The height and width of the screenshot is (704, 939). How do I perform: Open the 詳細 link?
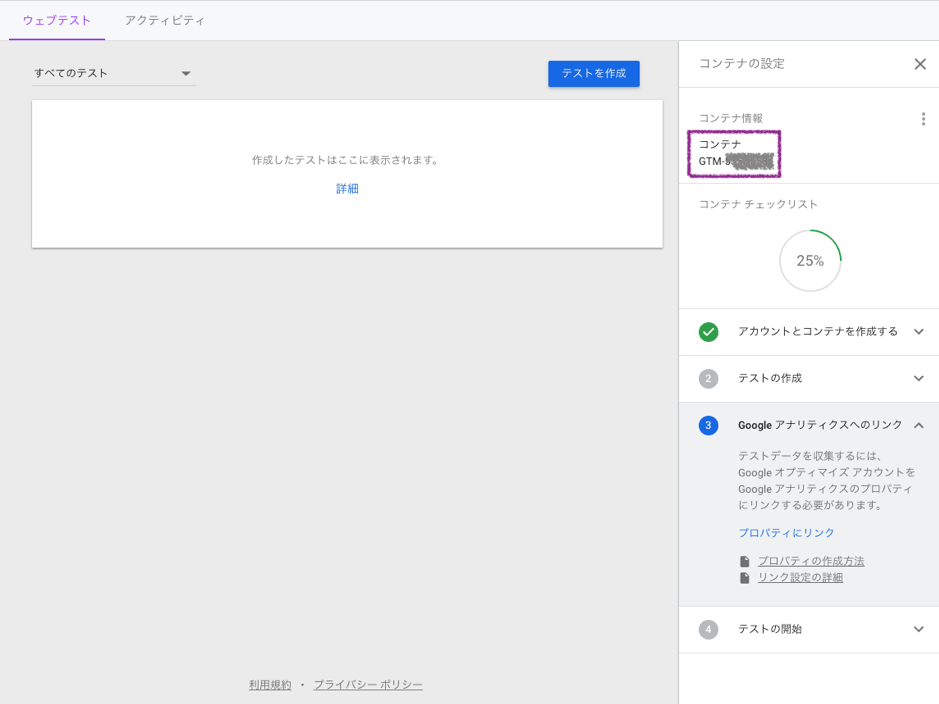tap(347, 189)
